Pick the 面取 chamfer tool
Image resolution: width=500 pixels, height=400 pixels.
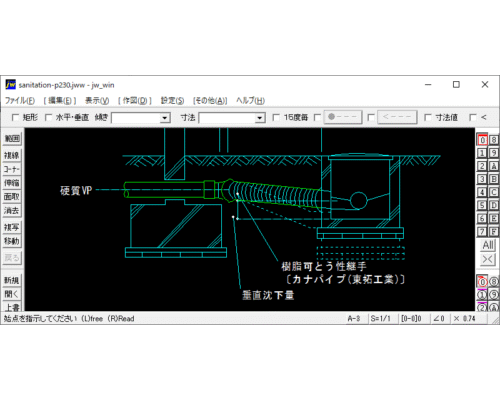point(12,197)
